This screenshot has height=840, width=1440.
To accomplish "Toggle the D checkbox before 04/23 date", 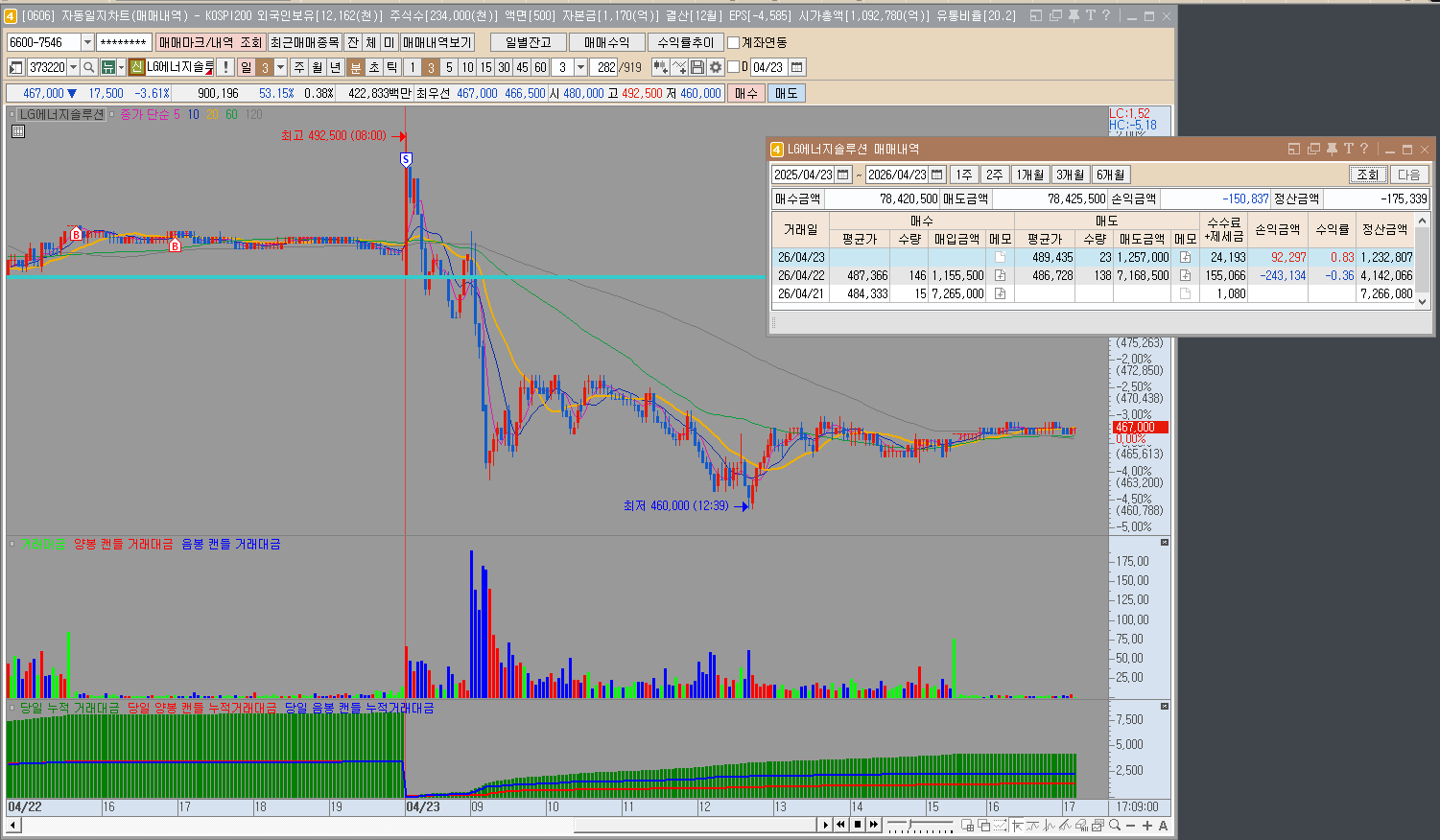I will (x=733, y=67).
